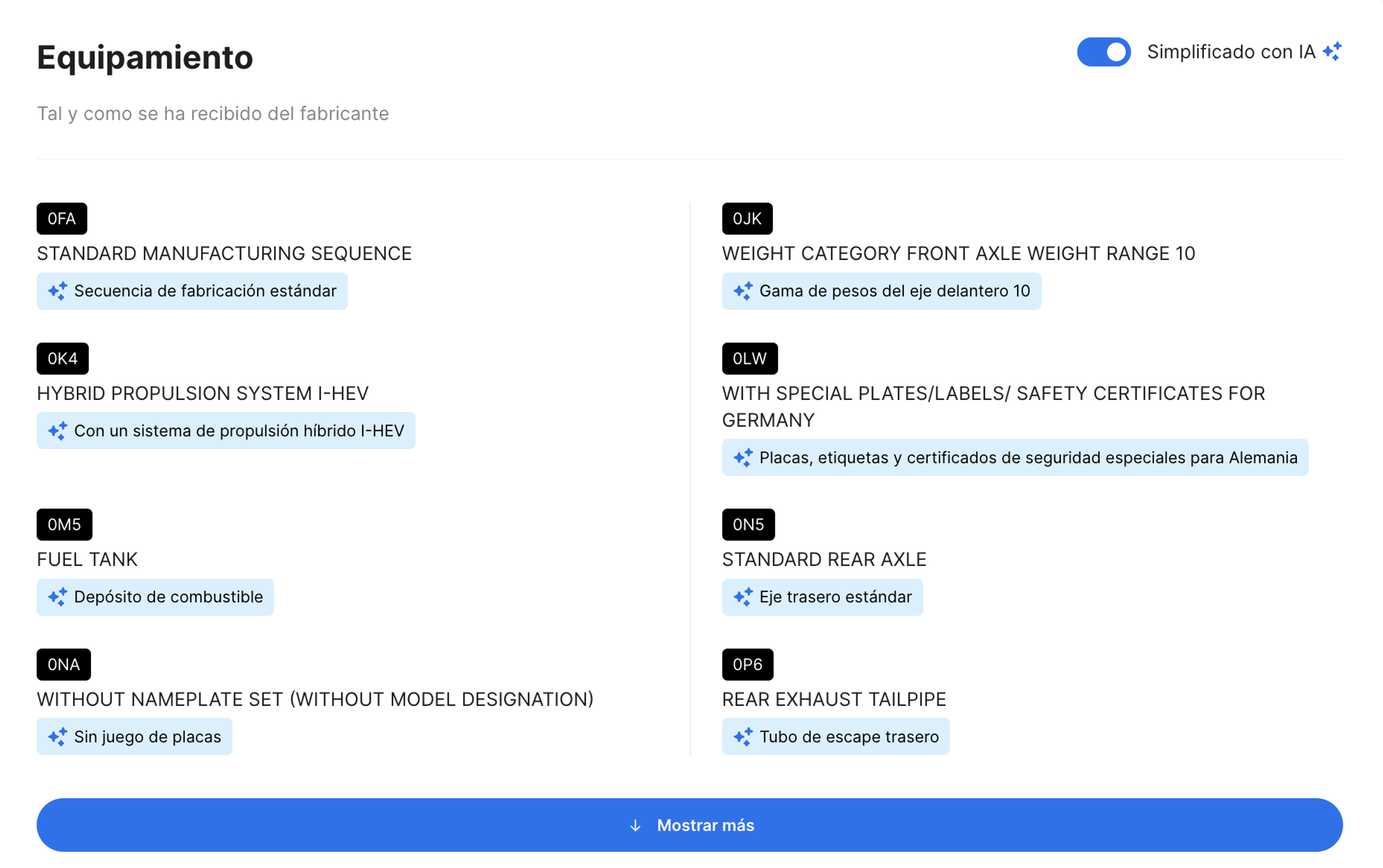Click sparkle icon beside Sin juego de placas
Screen dimensions: 1383x868
[57, 737]
